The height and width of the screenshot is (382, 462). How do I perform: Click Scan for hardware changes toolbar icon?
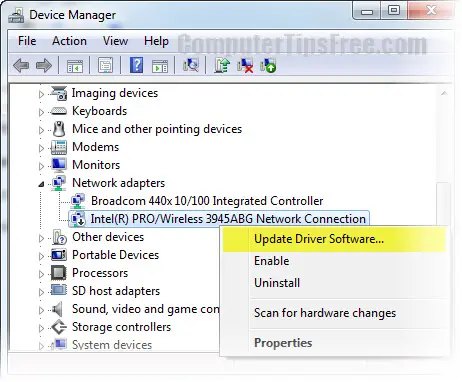[191, 65]
